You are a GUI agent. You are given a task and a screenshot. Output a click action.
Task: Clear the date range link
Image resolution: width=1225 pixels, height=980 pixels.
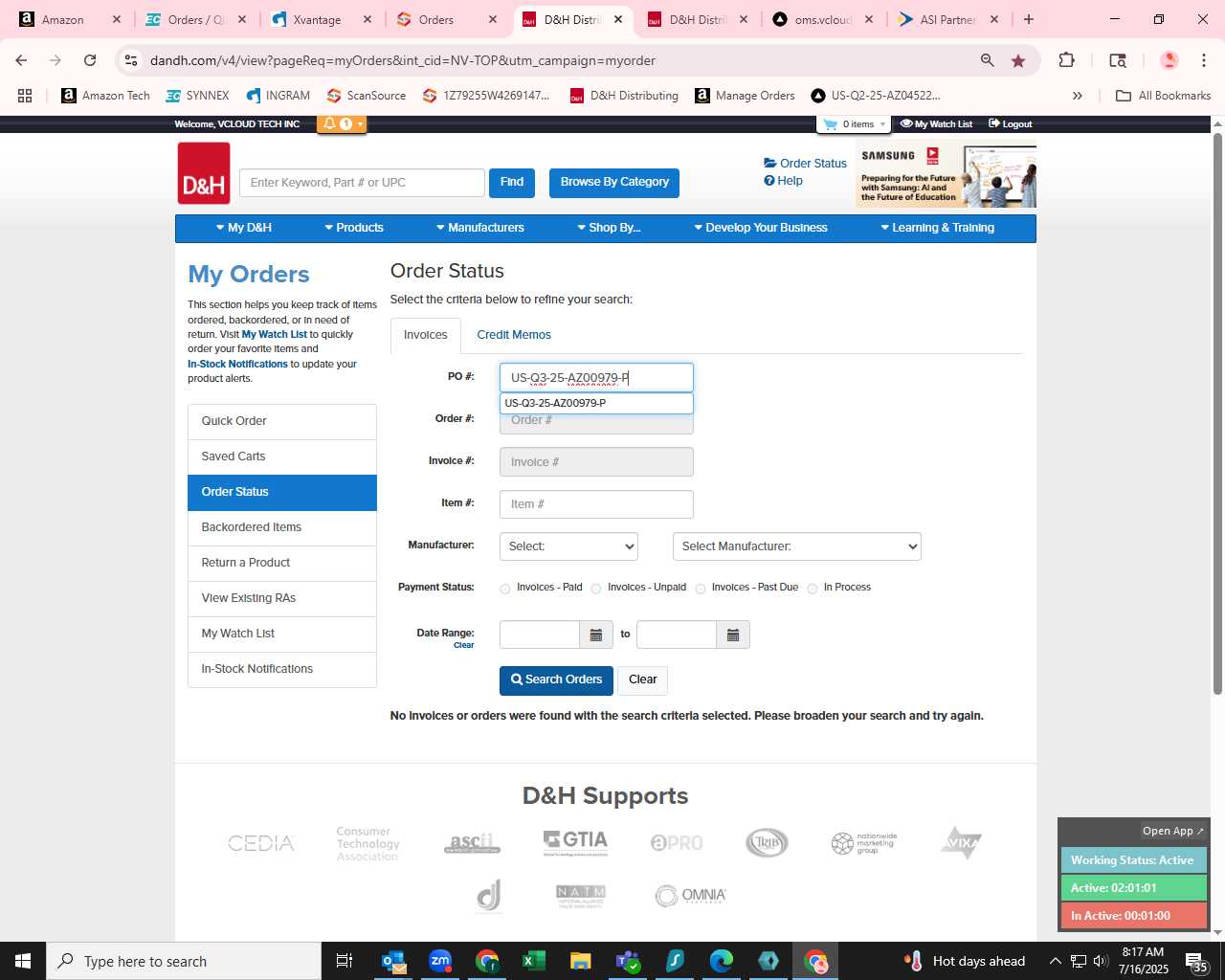click(x=463, y=646)
